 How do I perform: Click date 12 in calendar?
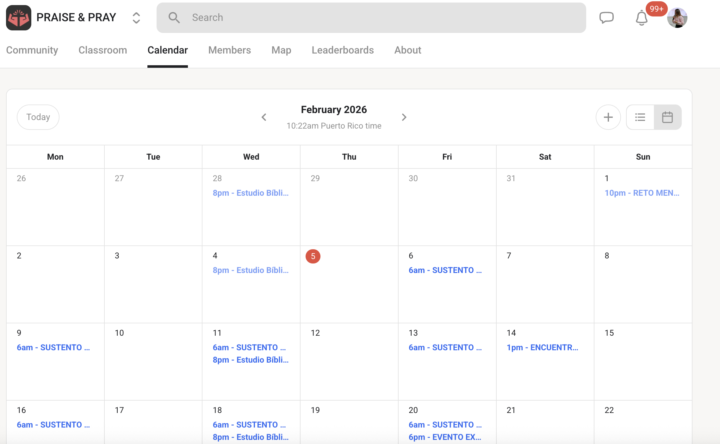pyautogui.click(x=315, y=333)
